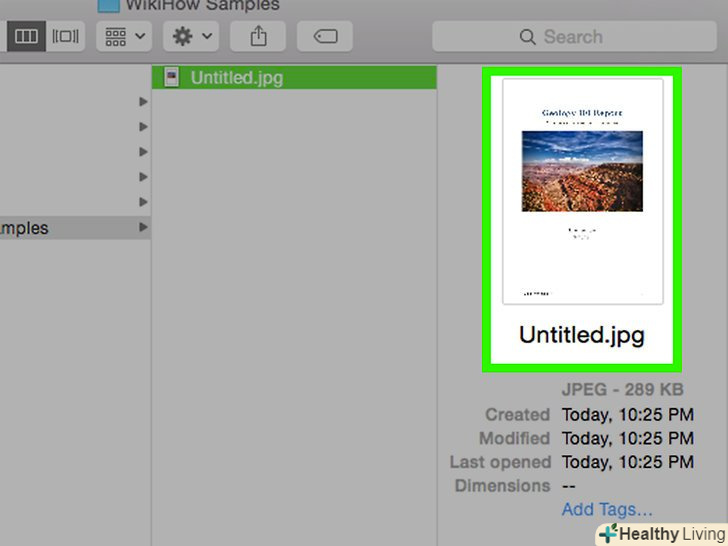Click the WikiHow Samples folder icon in title
The width and height of the screenshot is (728, 546).
point(109,6)
